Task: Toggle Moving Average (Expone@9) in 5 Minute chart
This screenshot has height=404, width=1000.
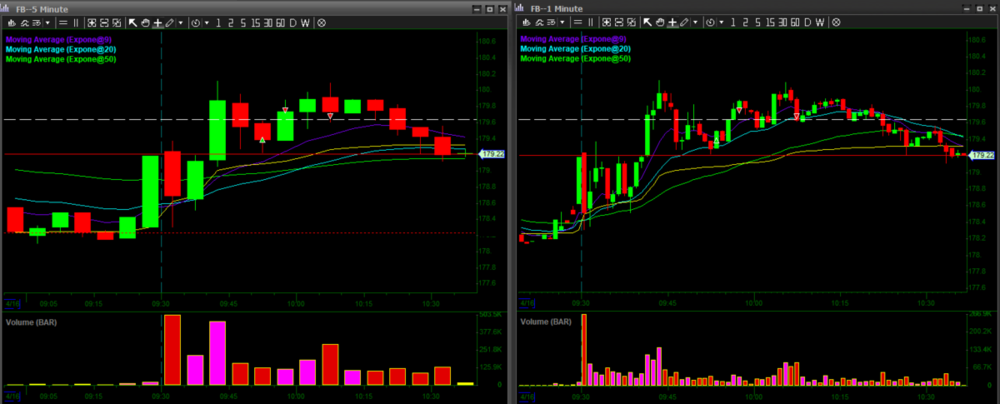Action: point(54,39)
